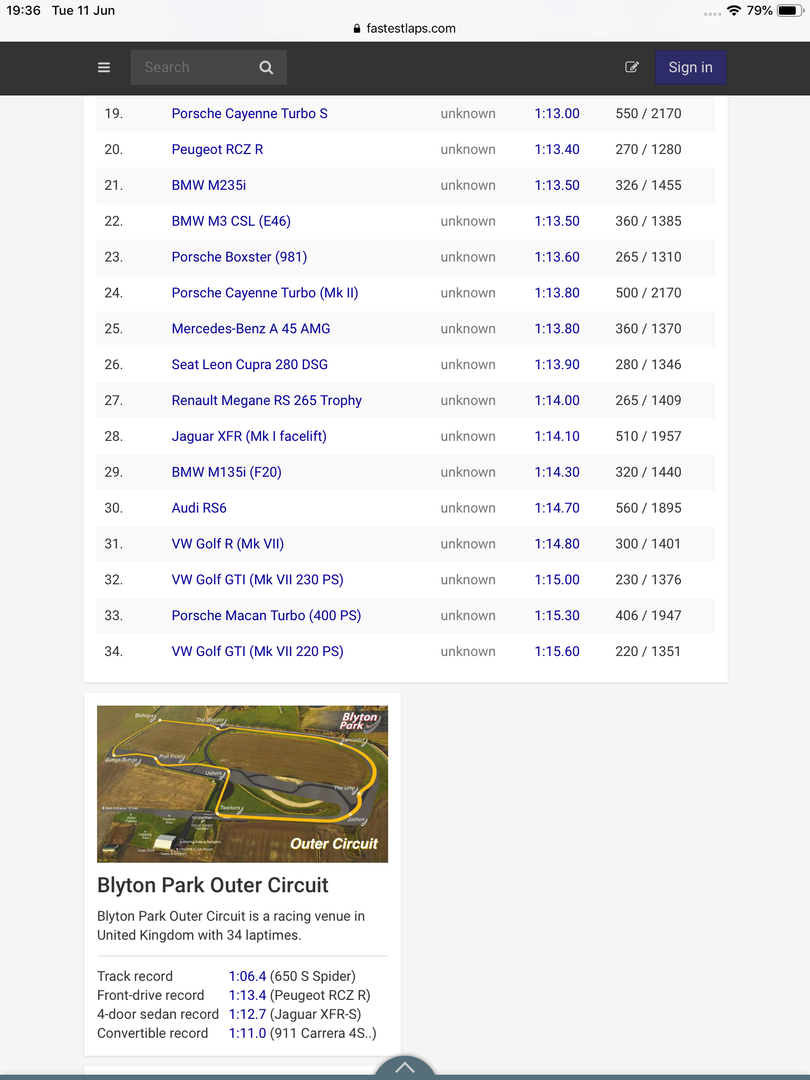Screen dimensions: 810x1080
Task: Open Porsche Cayenne Turbo (Mk II) link
Action: click(264, 293)
